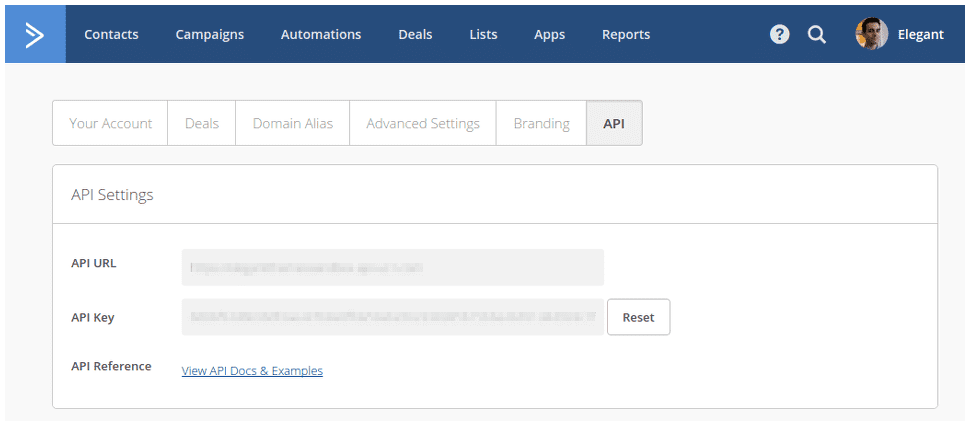Image resolution: width=970 pixels, height=426 pixels.
Task: Open the Reports section
Action: pyautogui.click(x=626, y=34)
